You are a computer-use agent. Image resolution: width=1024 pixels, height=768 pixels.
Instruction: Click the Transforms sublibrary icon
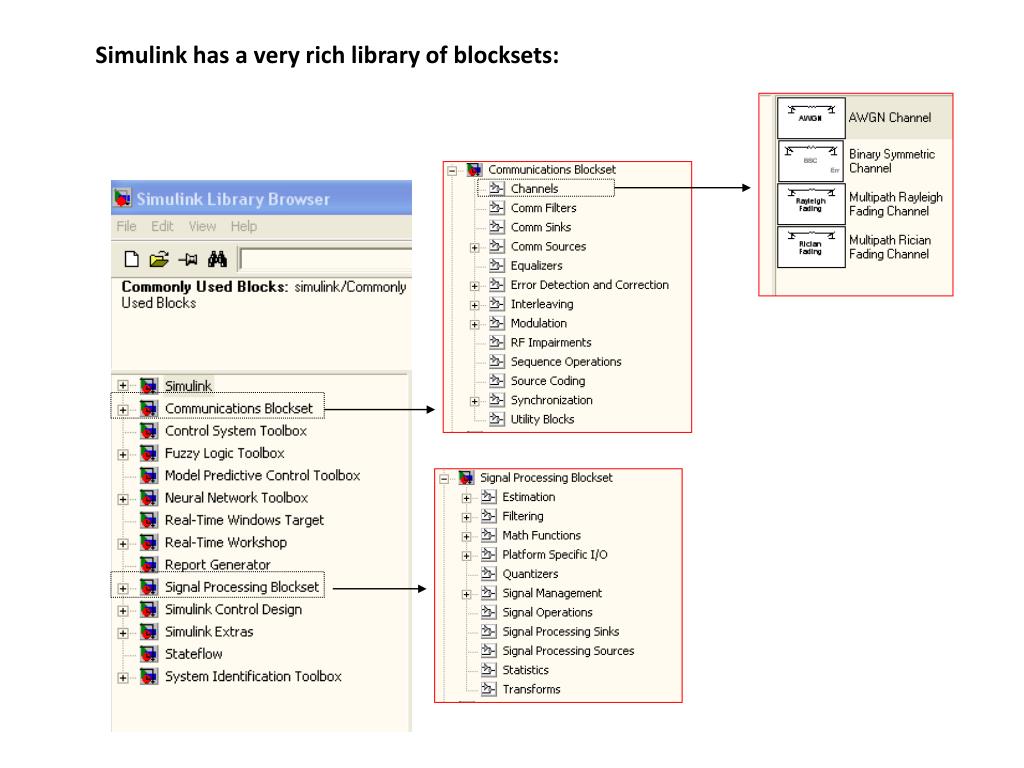[488, 688]
